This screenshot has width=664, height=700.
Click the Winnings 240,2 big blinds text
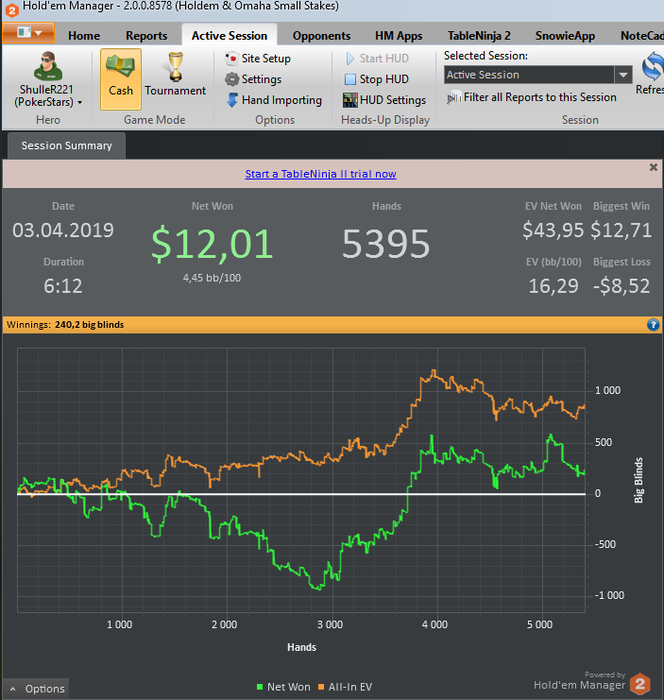tap(65, 325)
